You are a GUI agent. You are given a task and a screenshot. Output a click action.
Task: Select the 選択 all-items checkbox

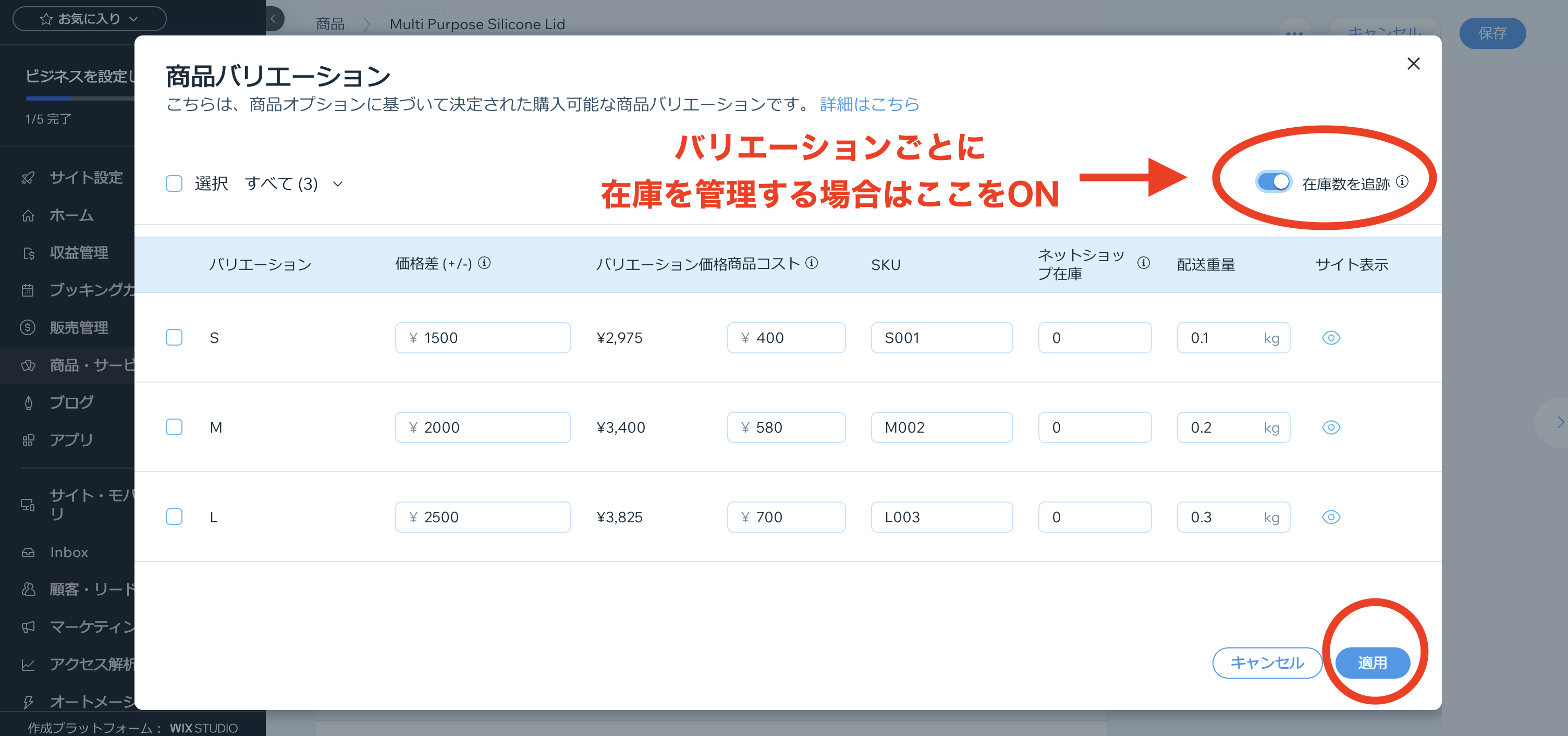[x=174, y=182]
